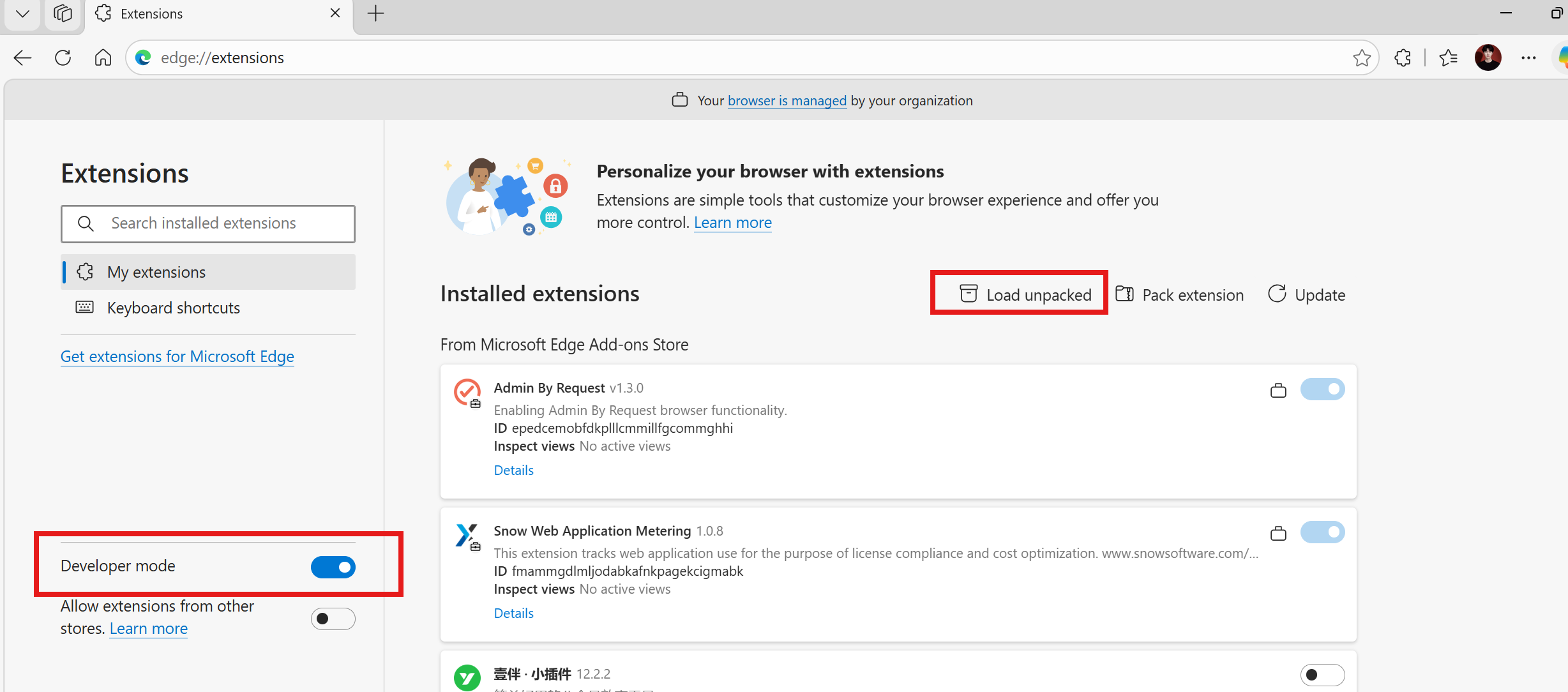Open the user profile avatar
This screenshot has height=692, width=1568.
point(1488,57)
